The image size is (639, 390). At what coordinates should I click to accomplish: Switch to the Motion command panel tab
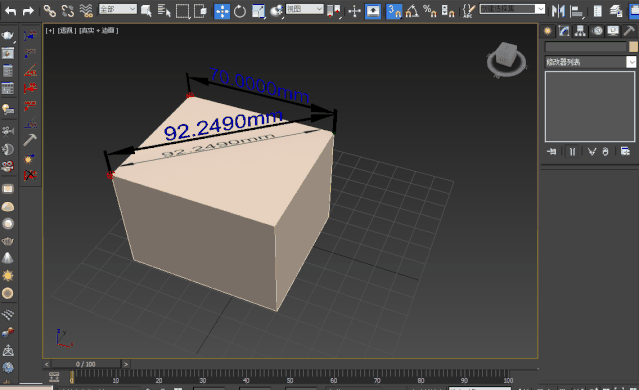[x=597, y=31]
